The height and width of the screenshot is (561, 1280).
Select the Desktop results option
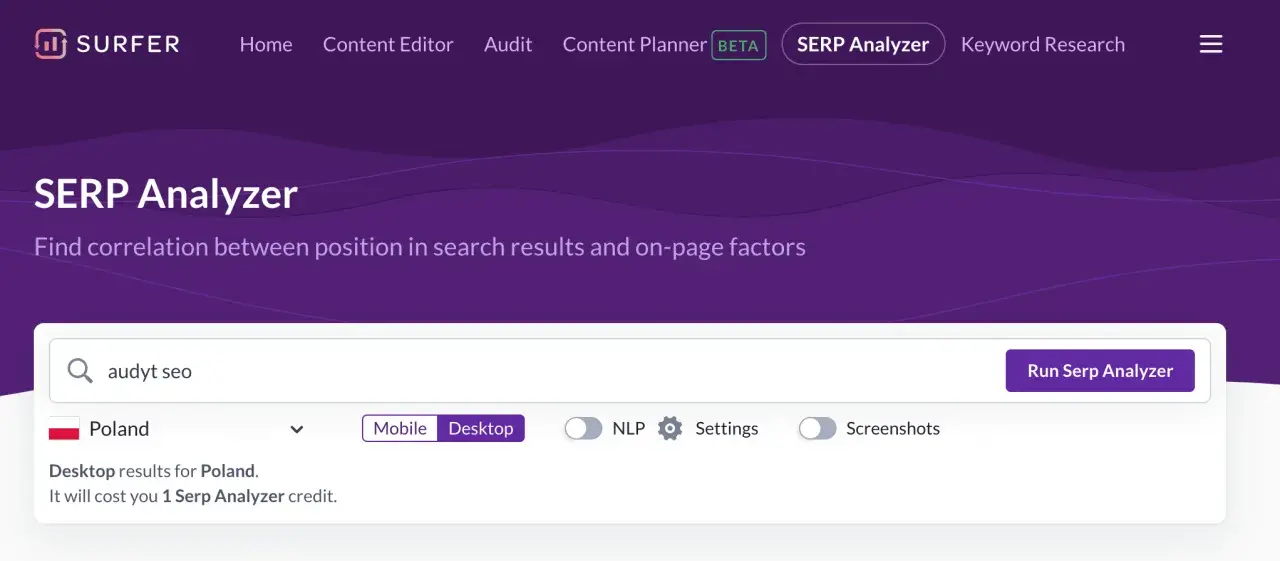(481, 428)
